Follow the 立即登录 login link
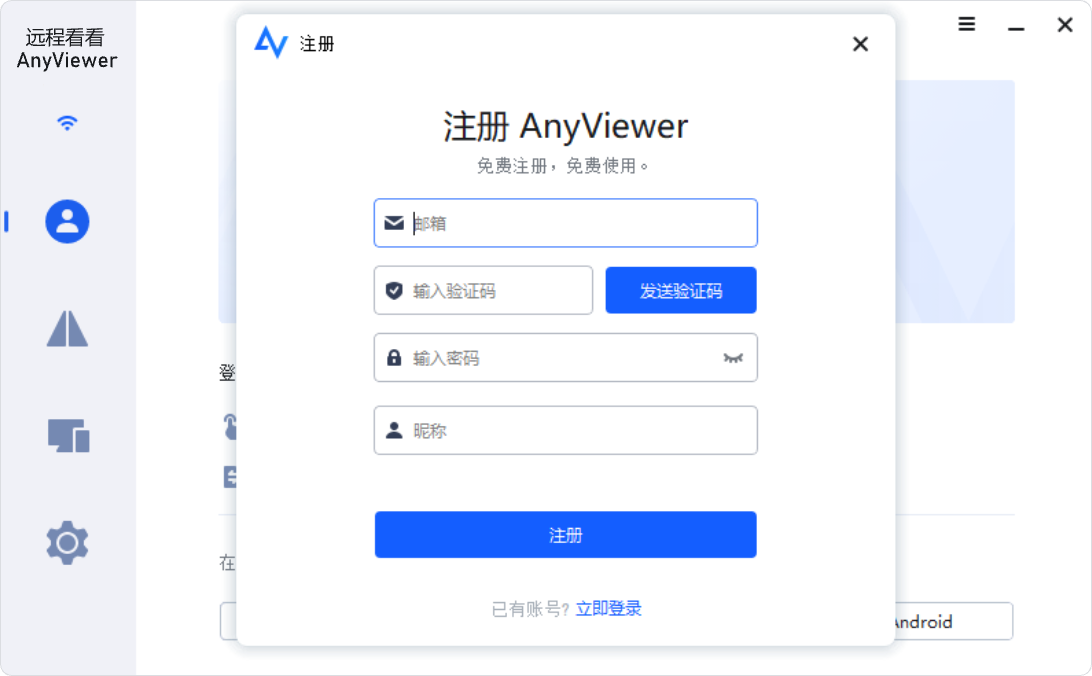1092x676 pixels. click(x=609, y=608)
